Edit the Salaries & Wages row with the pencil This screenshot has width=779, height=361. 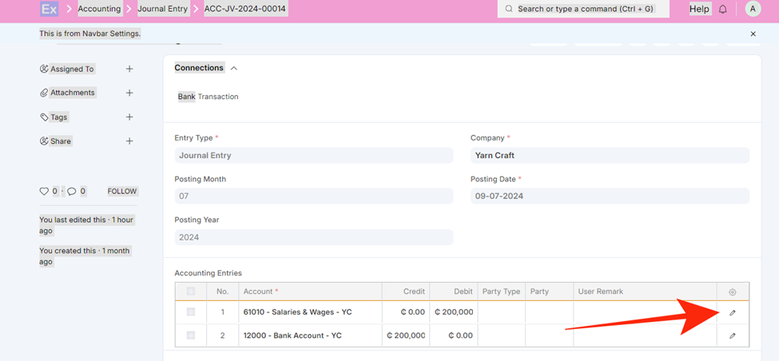732,312
